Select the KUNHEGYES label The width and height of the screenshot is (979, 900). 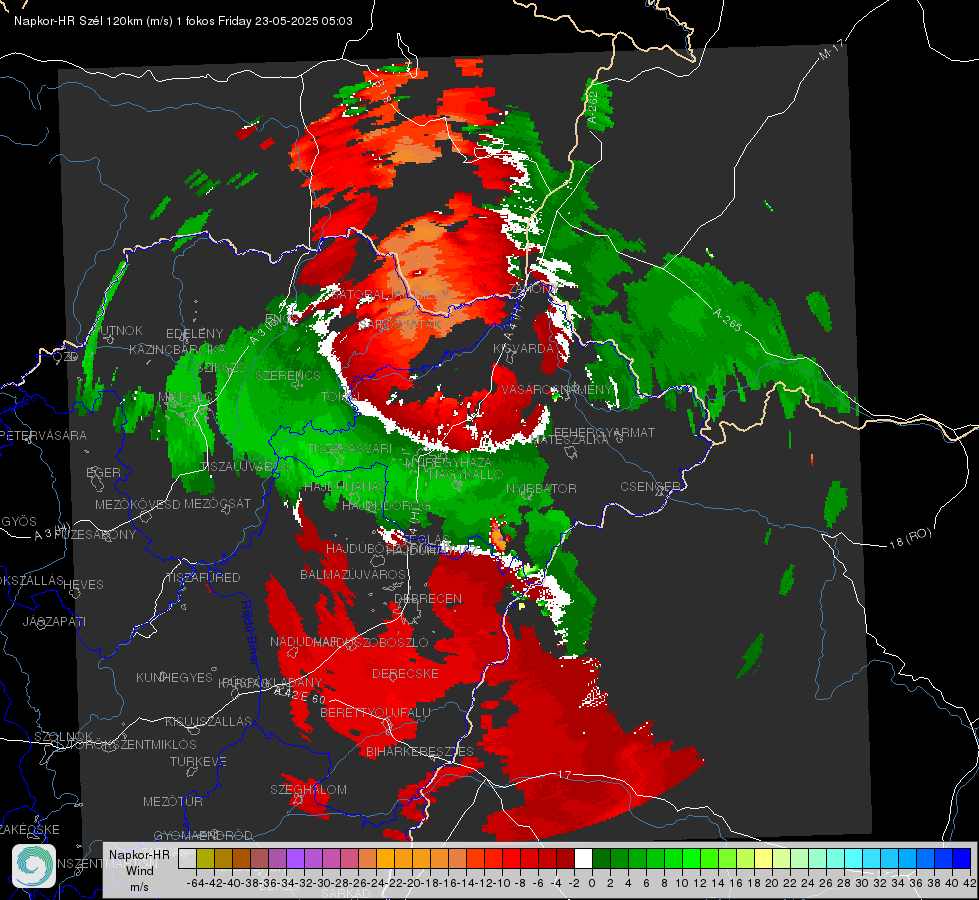tap(174, 678)
